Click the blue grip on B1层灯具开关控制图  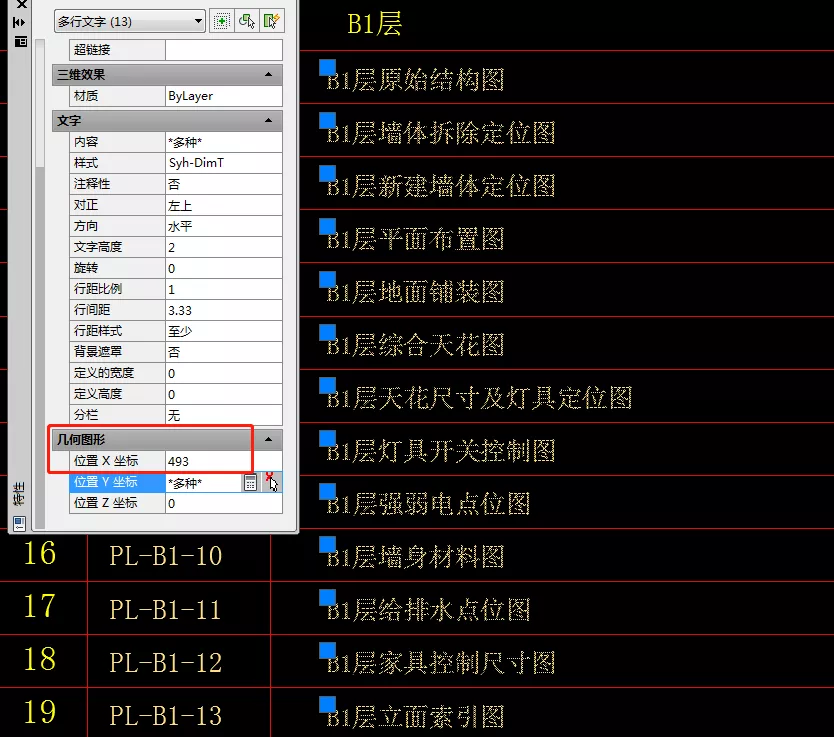pyautogui.click(x=328, y=439)
